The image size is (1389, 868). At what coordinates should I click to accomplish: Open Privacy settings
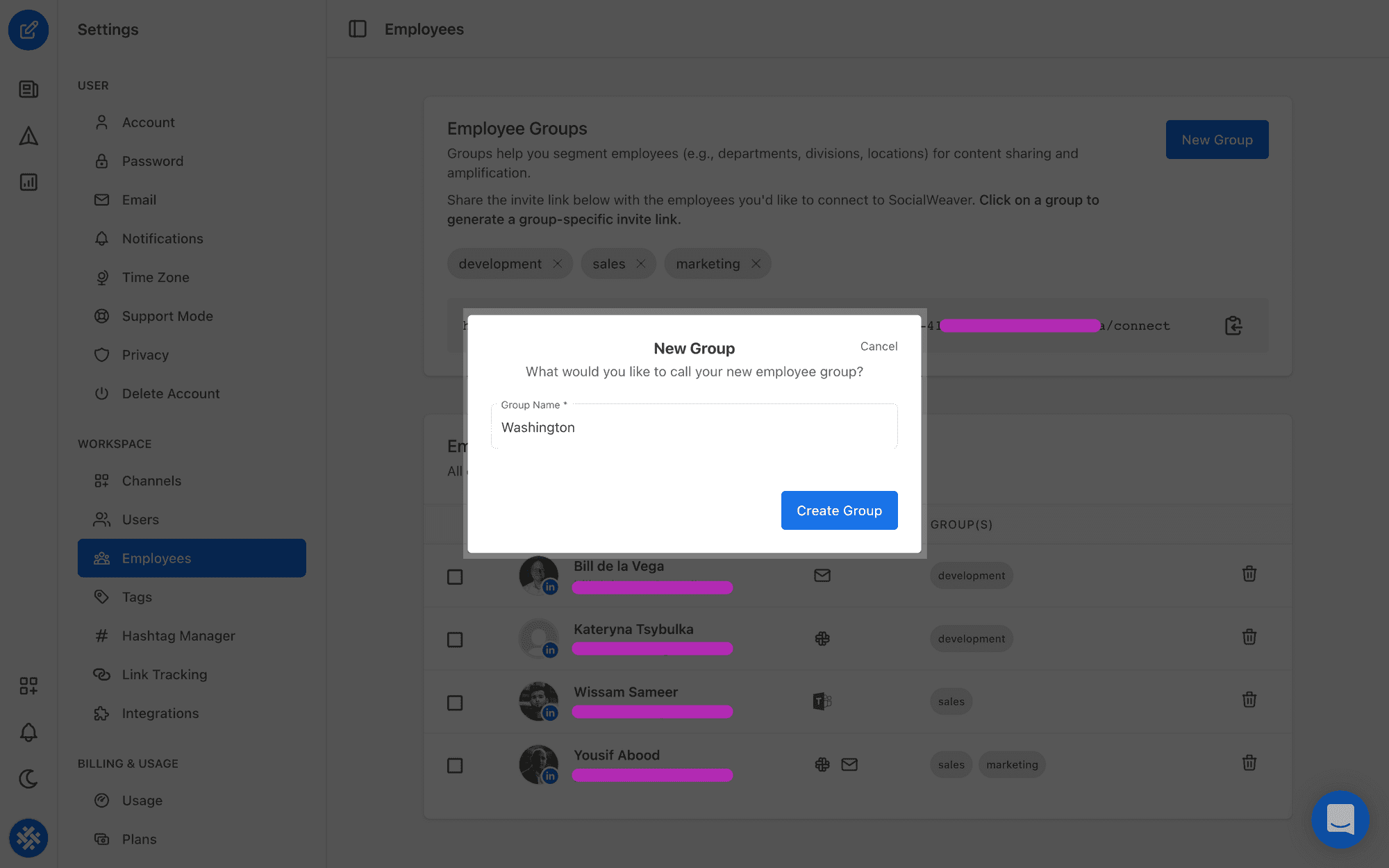pyautogui.click(x=192, y=355)
